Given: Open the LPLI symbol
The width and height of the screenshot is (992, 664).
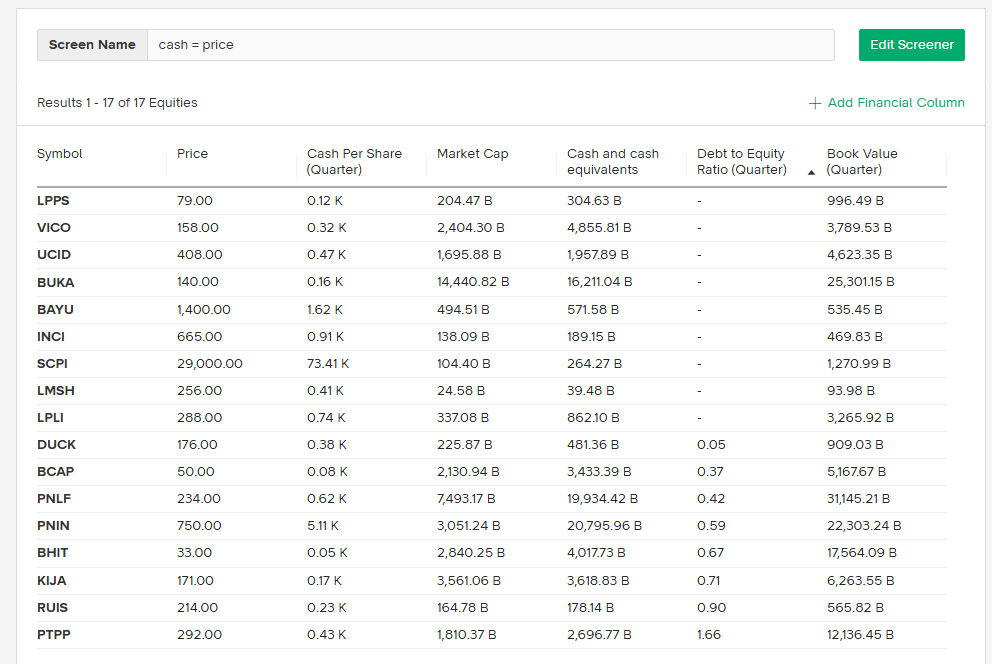Looking at the screenshot, I should pos(50,418).
